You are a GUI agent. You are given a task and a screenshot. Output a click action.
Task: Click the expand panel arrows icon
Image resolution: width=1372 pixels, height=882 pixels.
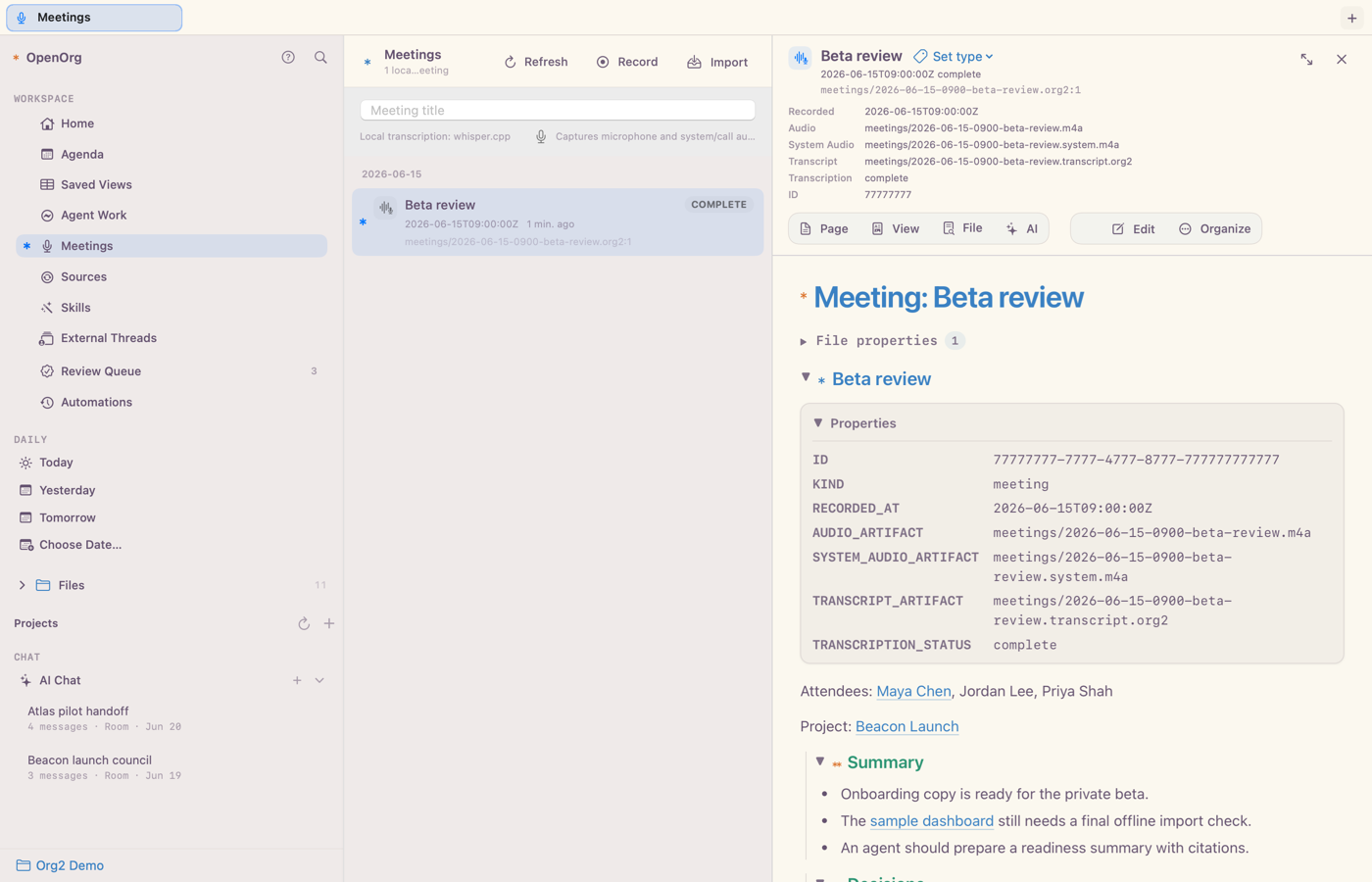[1306, 60]
